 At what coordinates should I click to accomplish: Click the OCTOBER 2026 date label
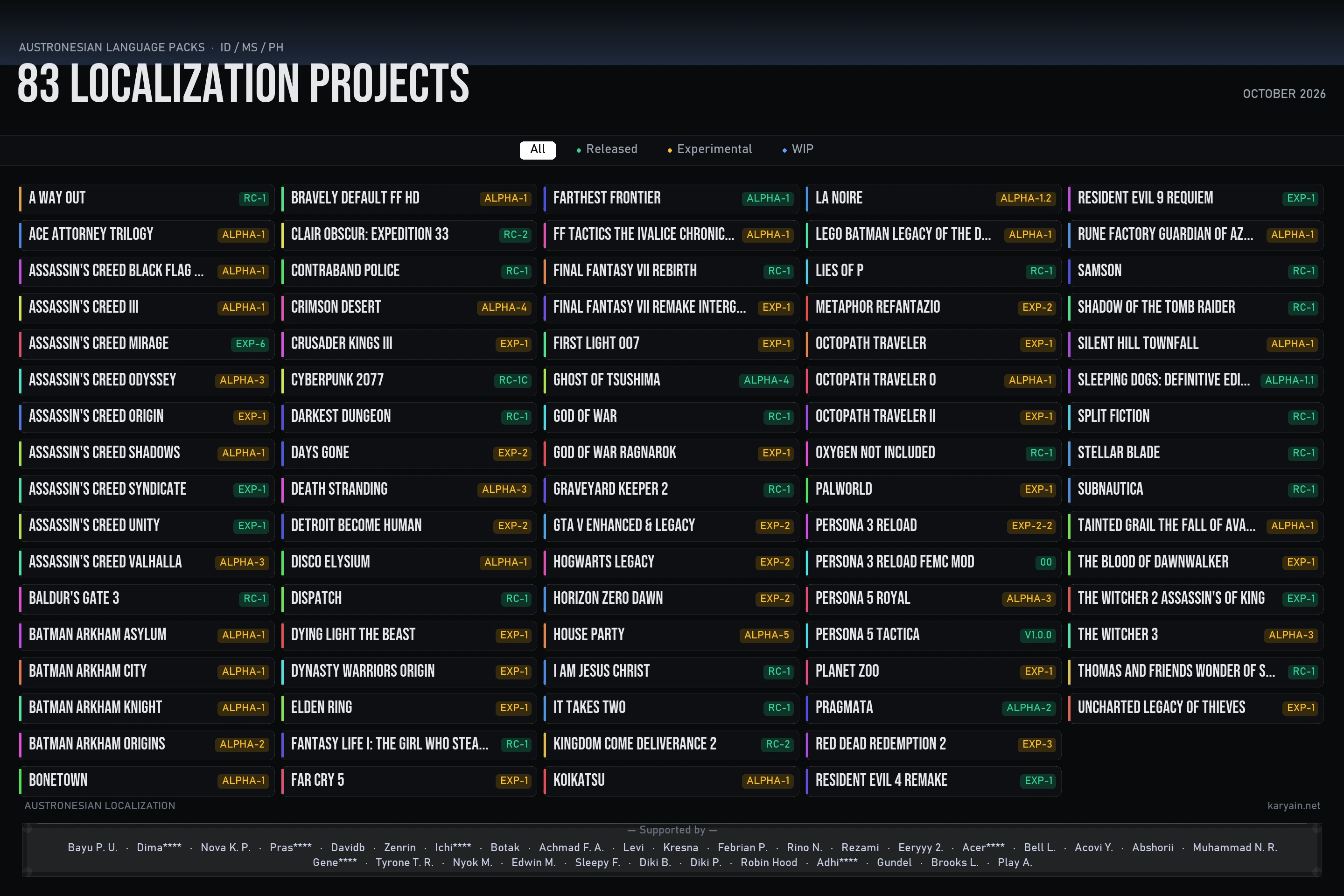tap(1284, 94)
